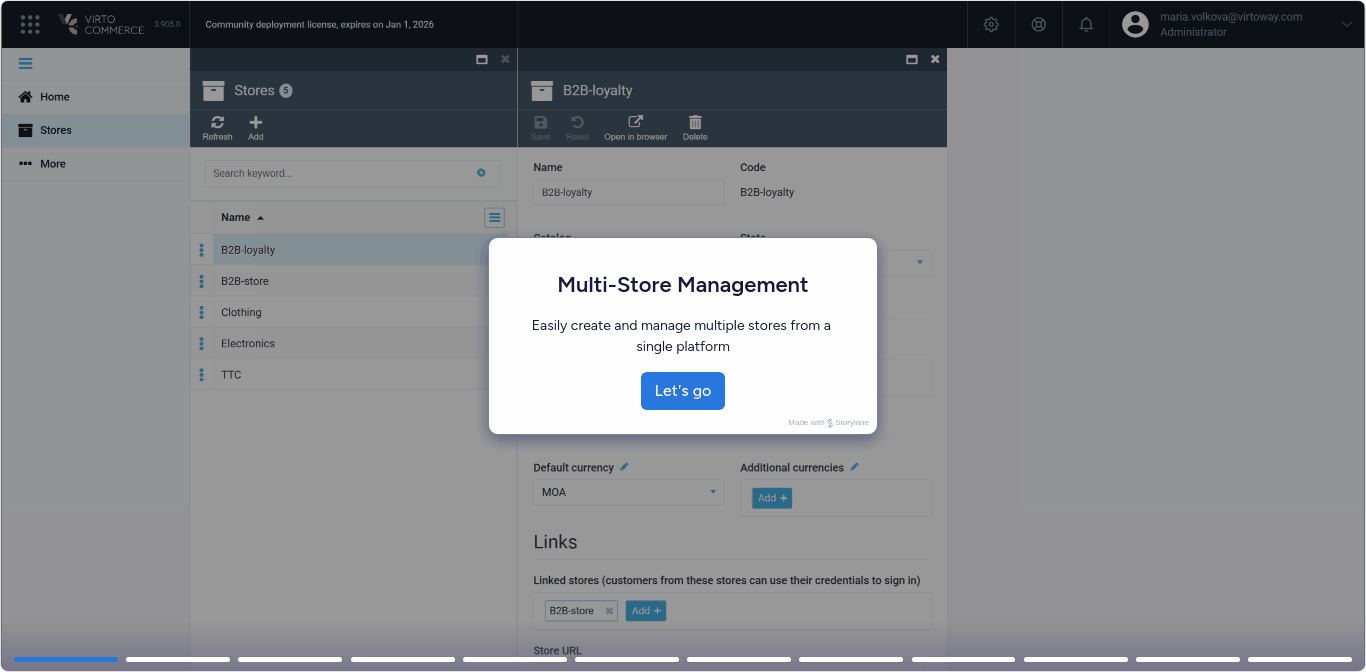
Task: Maximize the Stores blade
Action: point(482,59)
